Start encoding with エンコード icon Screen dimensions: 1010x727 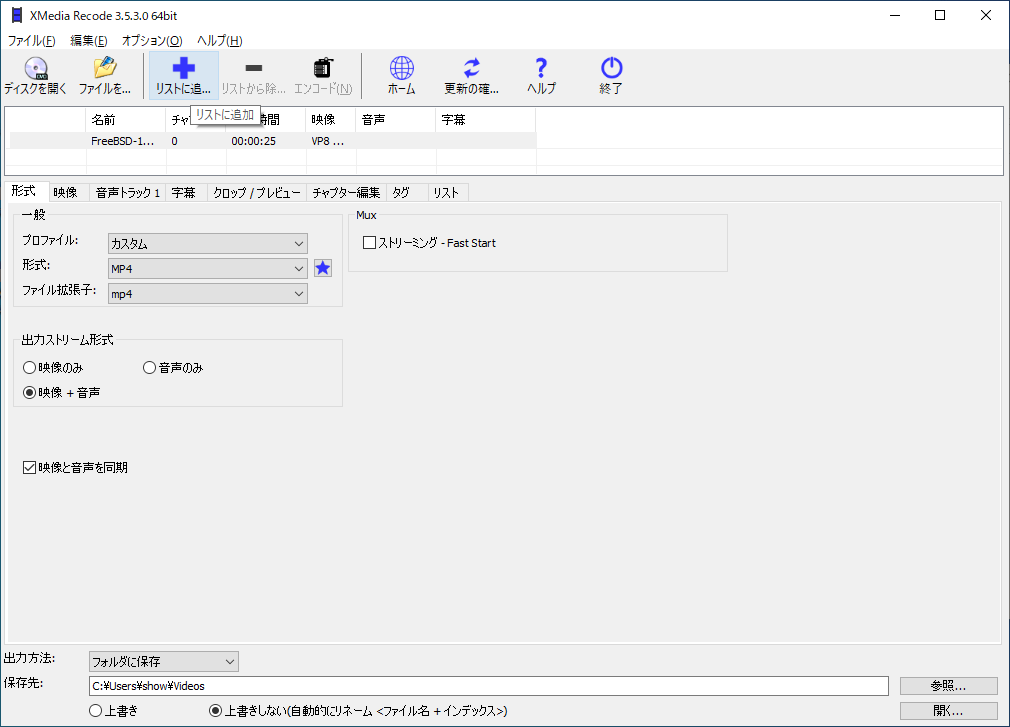coord(323,76)
